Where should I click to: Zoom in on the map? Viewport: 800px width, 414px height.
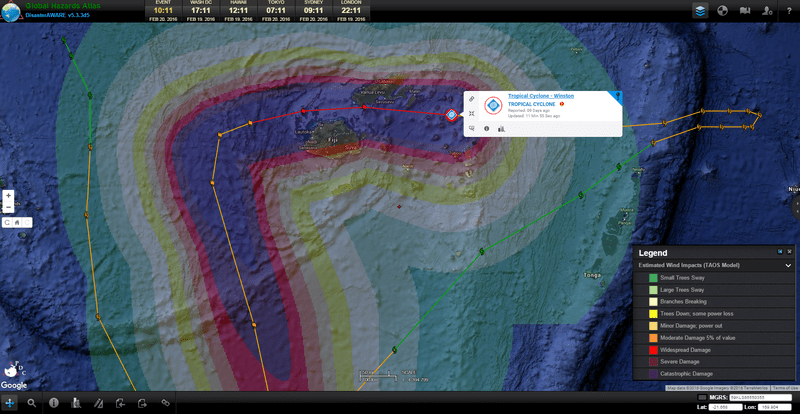tap(9, 196)
